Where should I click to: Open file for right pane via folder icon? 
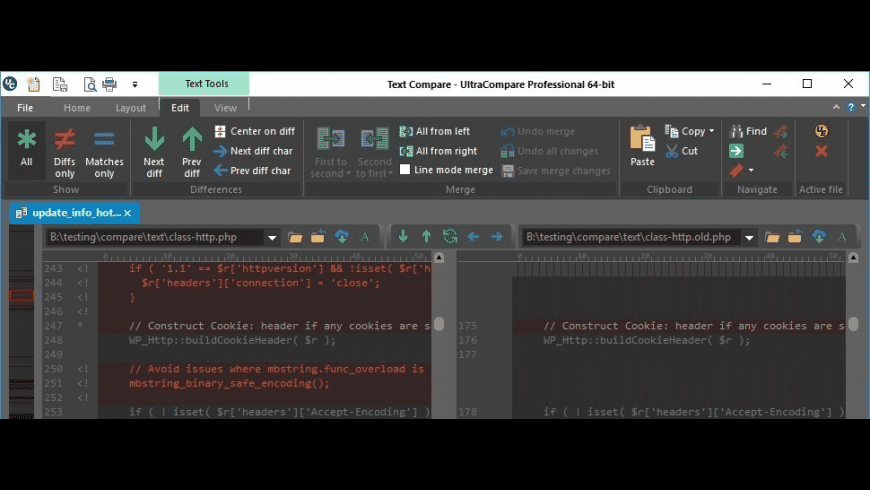pos(772,237)
